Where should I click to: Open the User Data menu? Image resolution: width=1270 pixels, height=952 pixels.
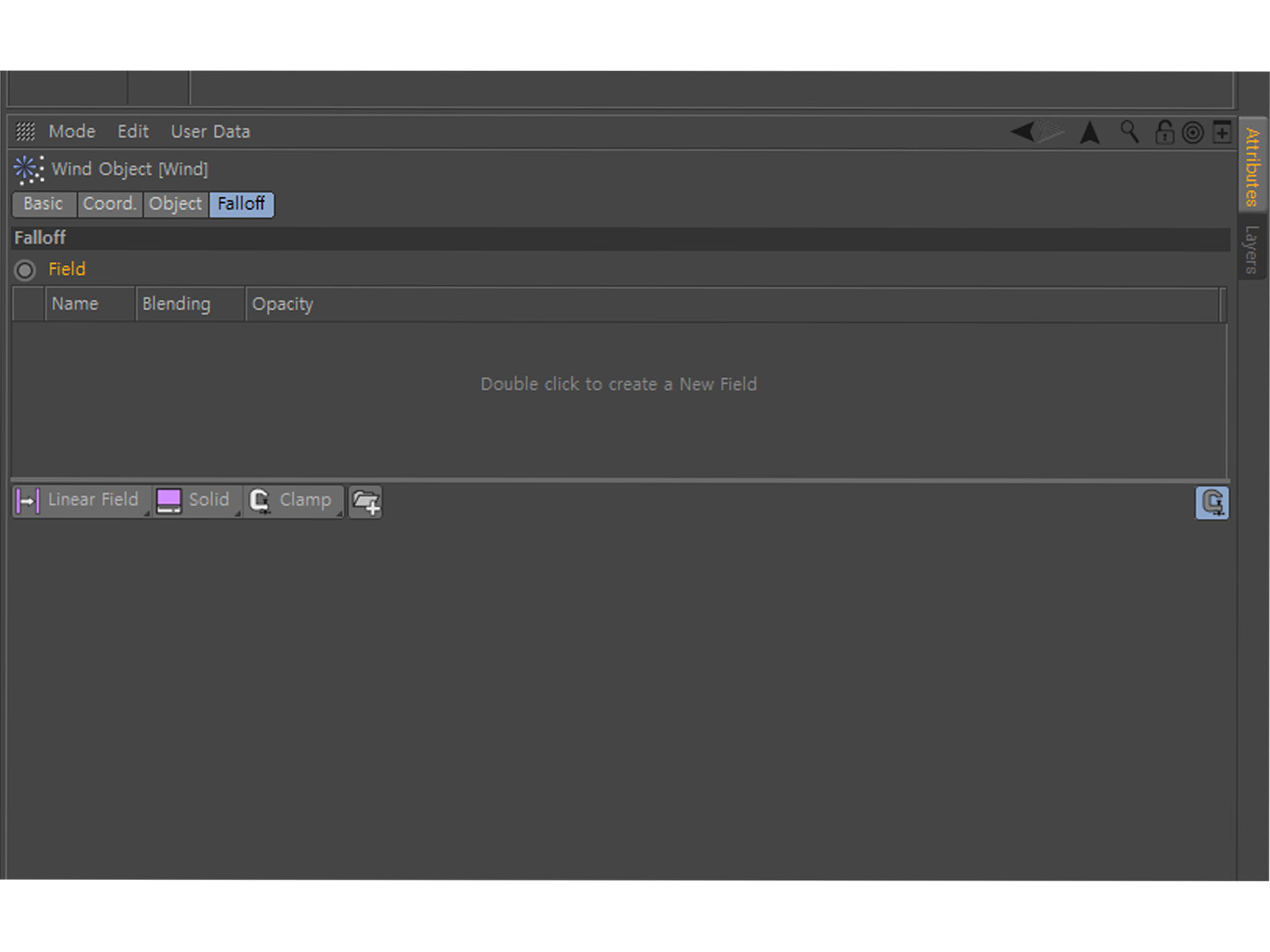pyautogui.click(x=210, y=132)
